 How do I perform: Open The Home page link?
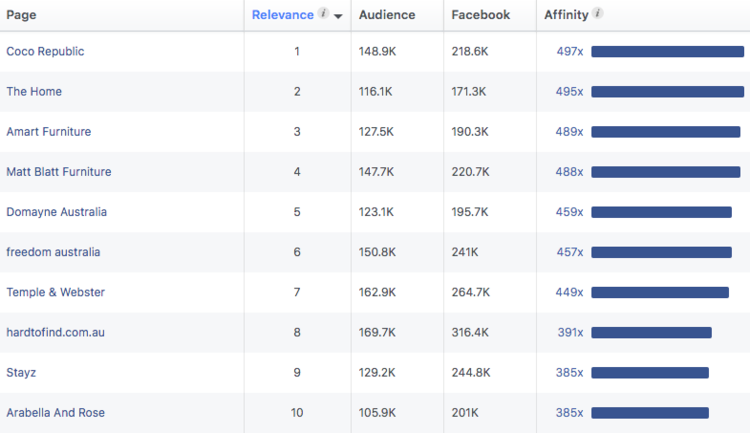[34, 91]
